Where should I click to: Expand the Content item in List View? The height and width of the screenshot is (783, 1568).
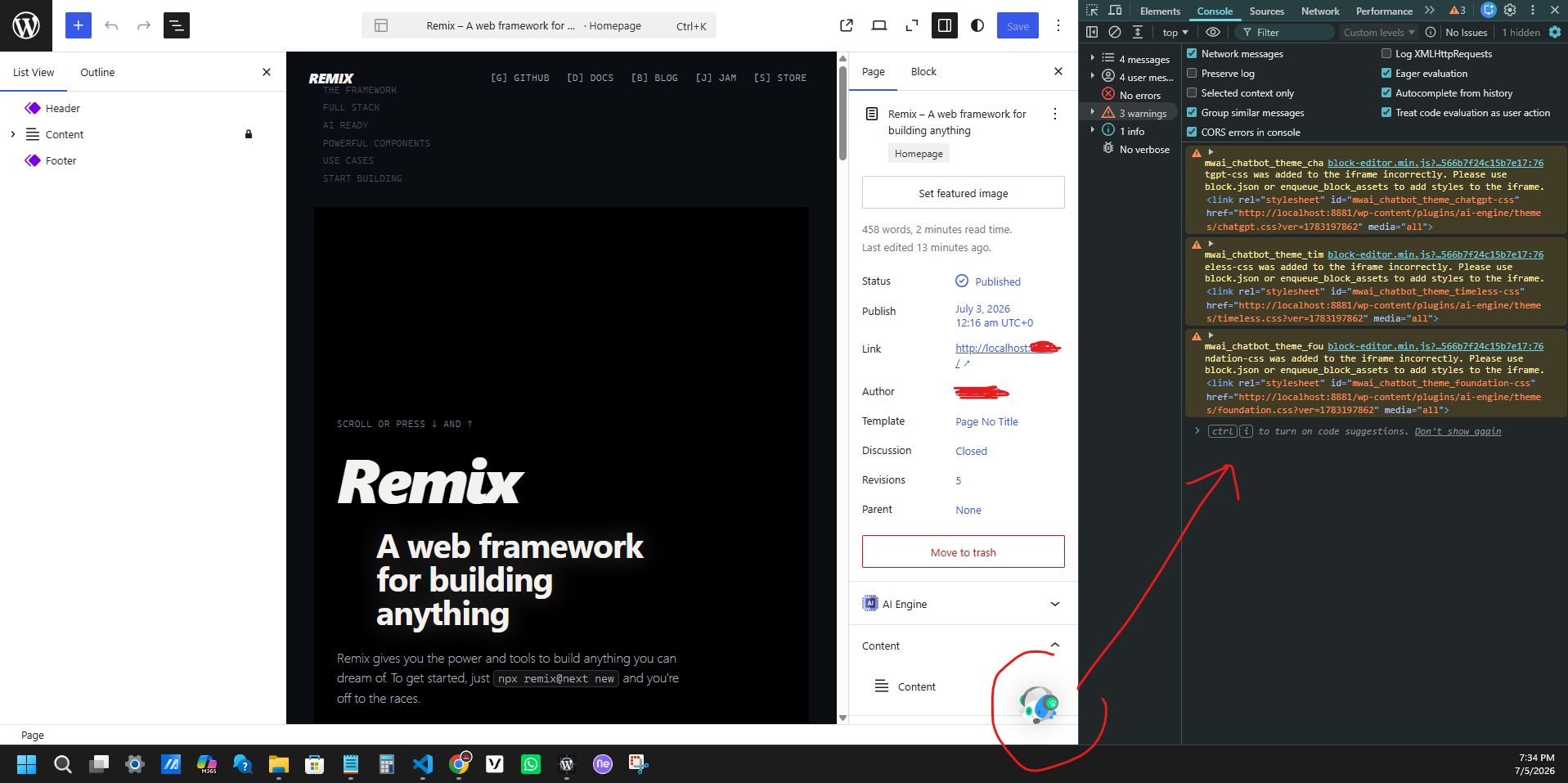click(x=12, y=134)
